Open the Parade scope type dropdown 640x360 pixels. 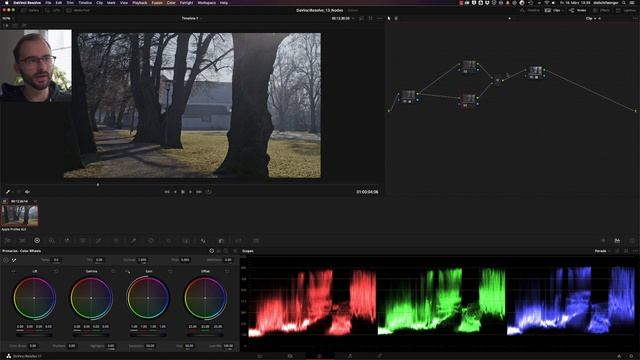[x=602, y=251]
